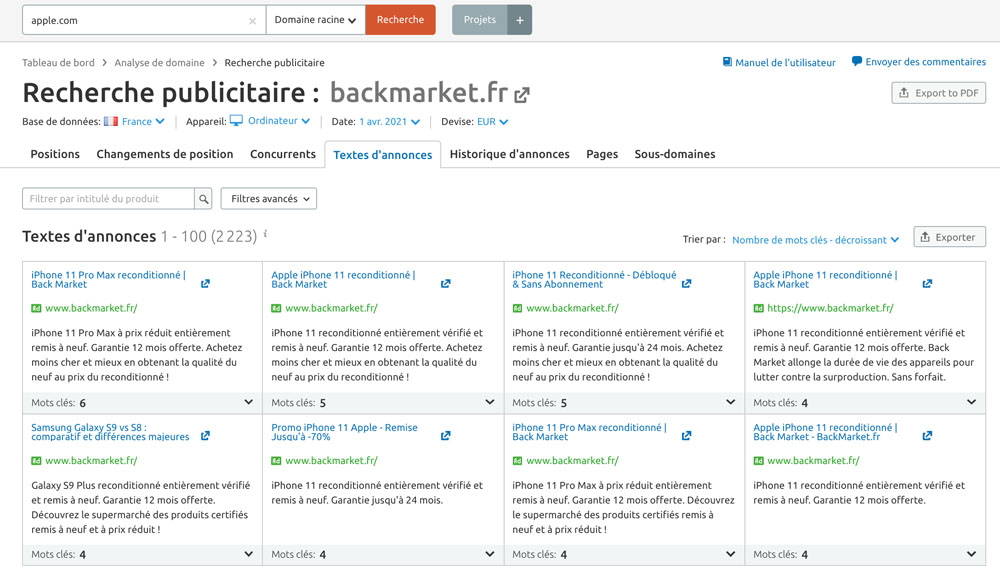Open Manuel de l'utilisateur link
Image resolution: width=1000 pixels, height=566 pixels.
tap(785, 63)
